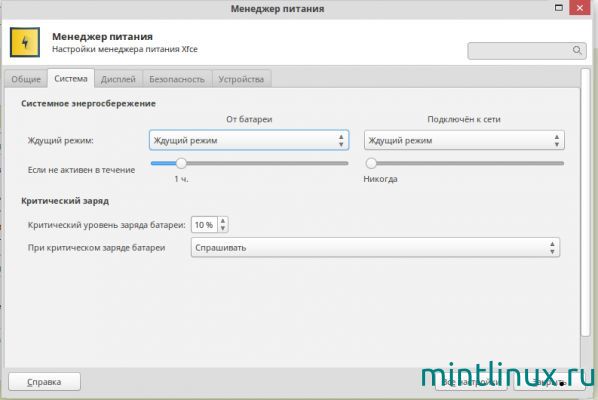Decrease critical battery level with down arrow

tap(223, 228)
